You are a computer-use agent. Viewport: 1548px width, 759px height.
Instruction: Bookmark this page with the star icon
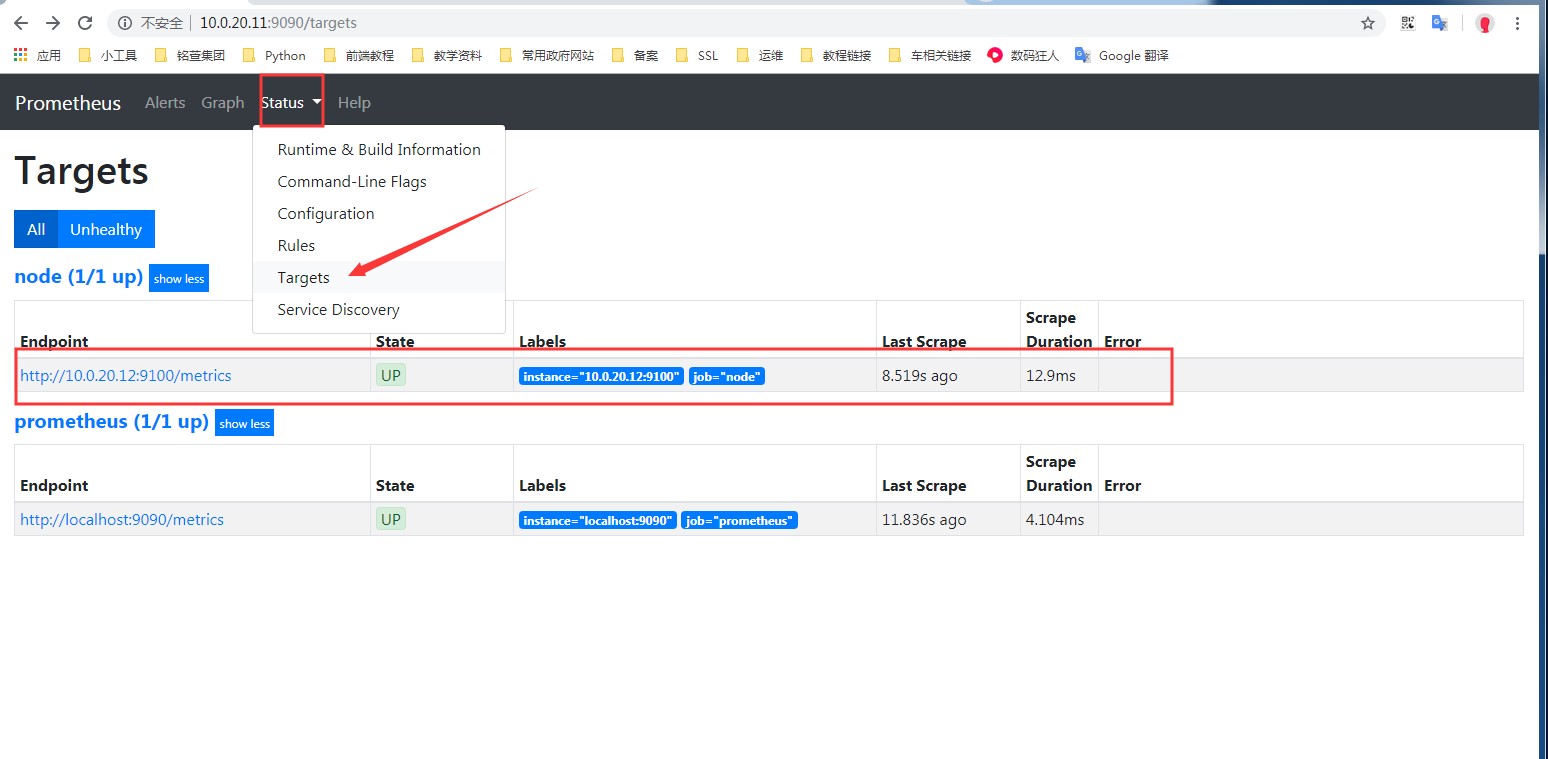1368,23
